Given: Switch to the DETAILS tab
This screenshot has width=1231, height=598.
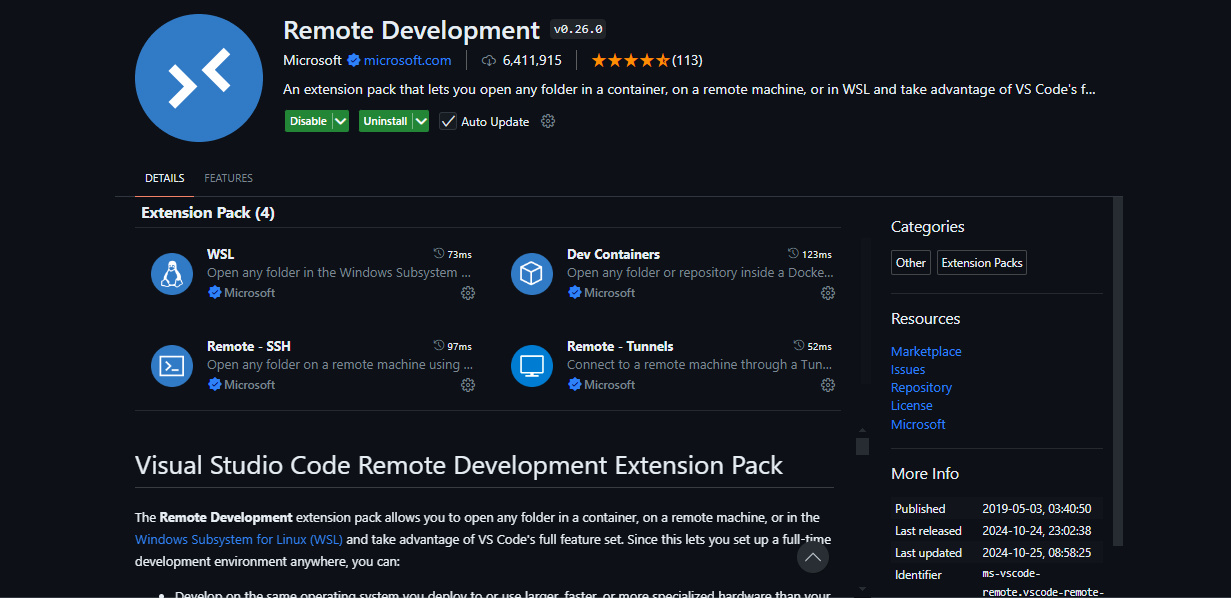Looking at the screenshot, I should 165,178.
